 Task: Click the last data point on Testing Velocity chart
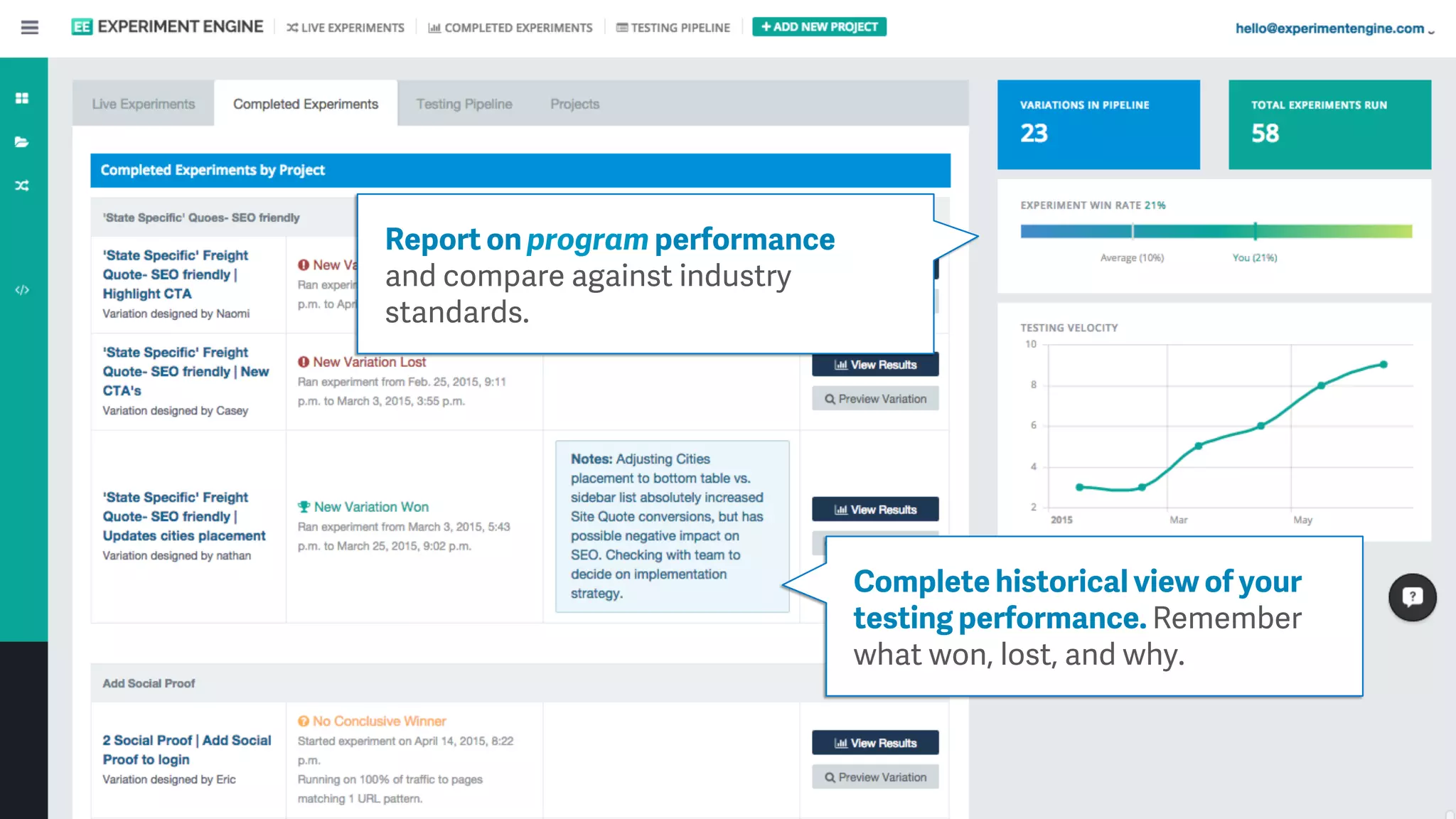(x=1383, y=365)
